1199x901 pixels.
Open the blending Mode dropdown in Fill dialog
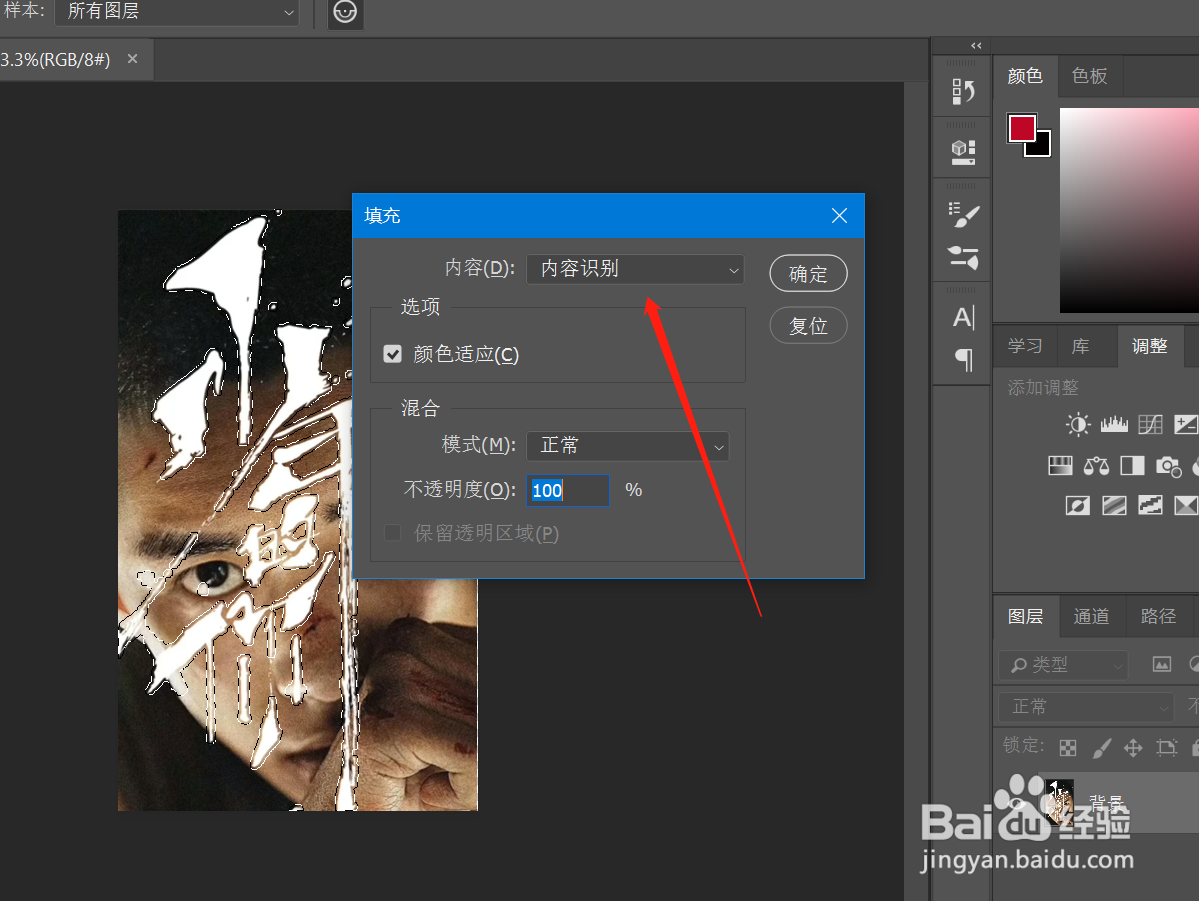(x=628, y=446)
